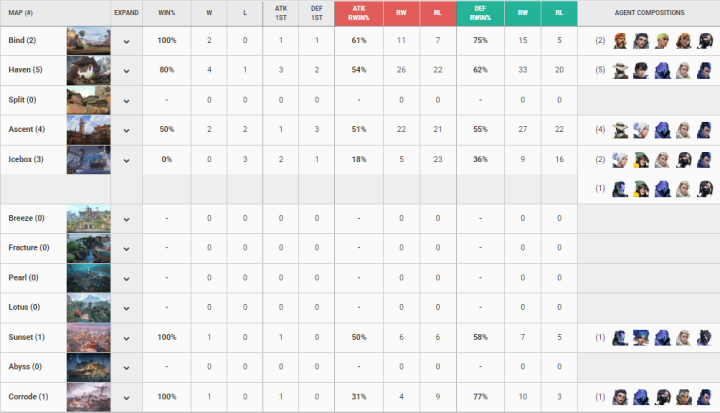Open the Corrode row chevron

pos(127,397)
